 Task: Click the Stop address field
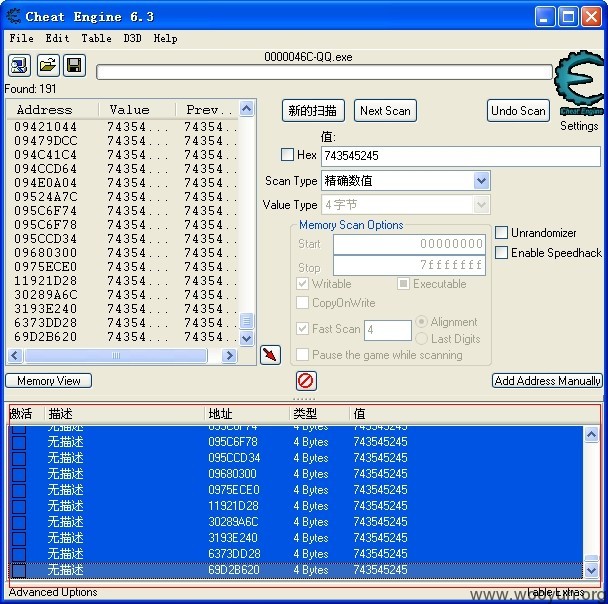point(409,265)
